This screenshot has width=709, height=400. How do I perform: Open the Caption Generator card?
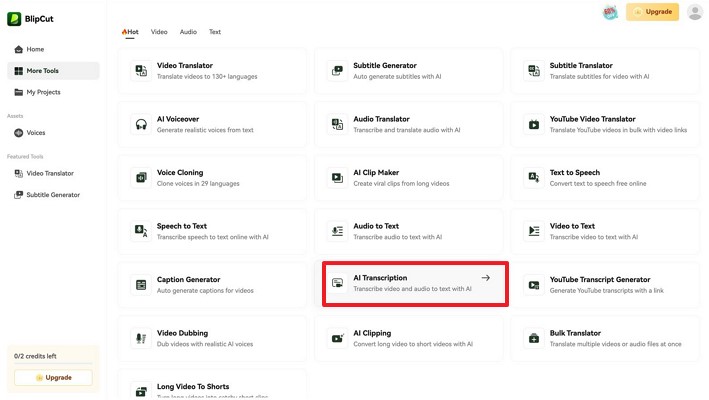pyautogui.click(x=213, y=285)
